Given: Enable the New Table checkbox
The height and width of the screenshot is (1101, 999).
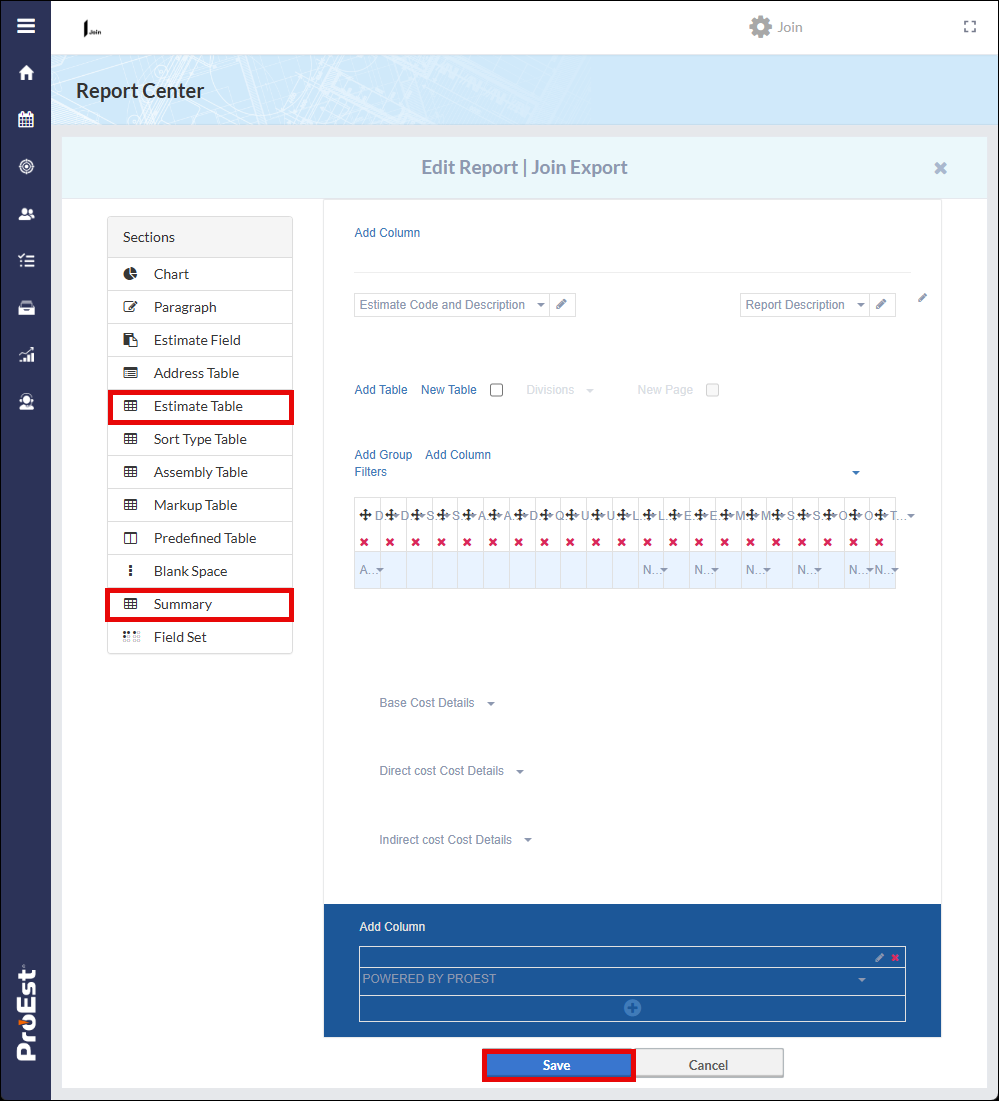Looking at the screenshot, I should tap(496, 390).
